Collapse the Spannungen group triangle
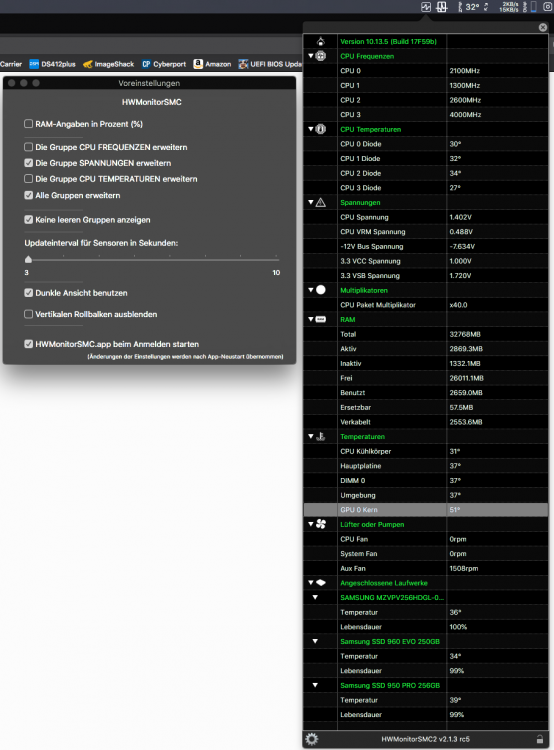 click(310, 202)
